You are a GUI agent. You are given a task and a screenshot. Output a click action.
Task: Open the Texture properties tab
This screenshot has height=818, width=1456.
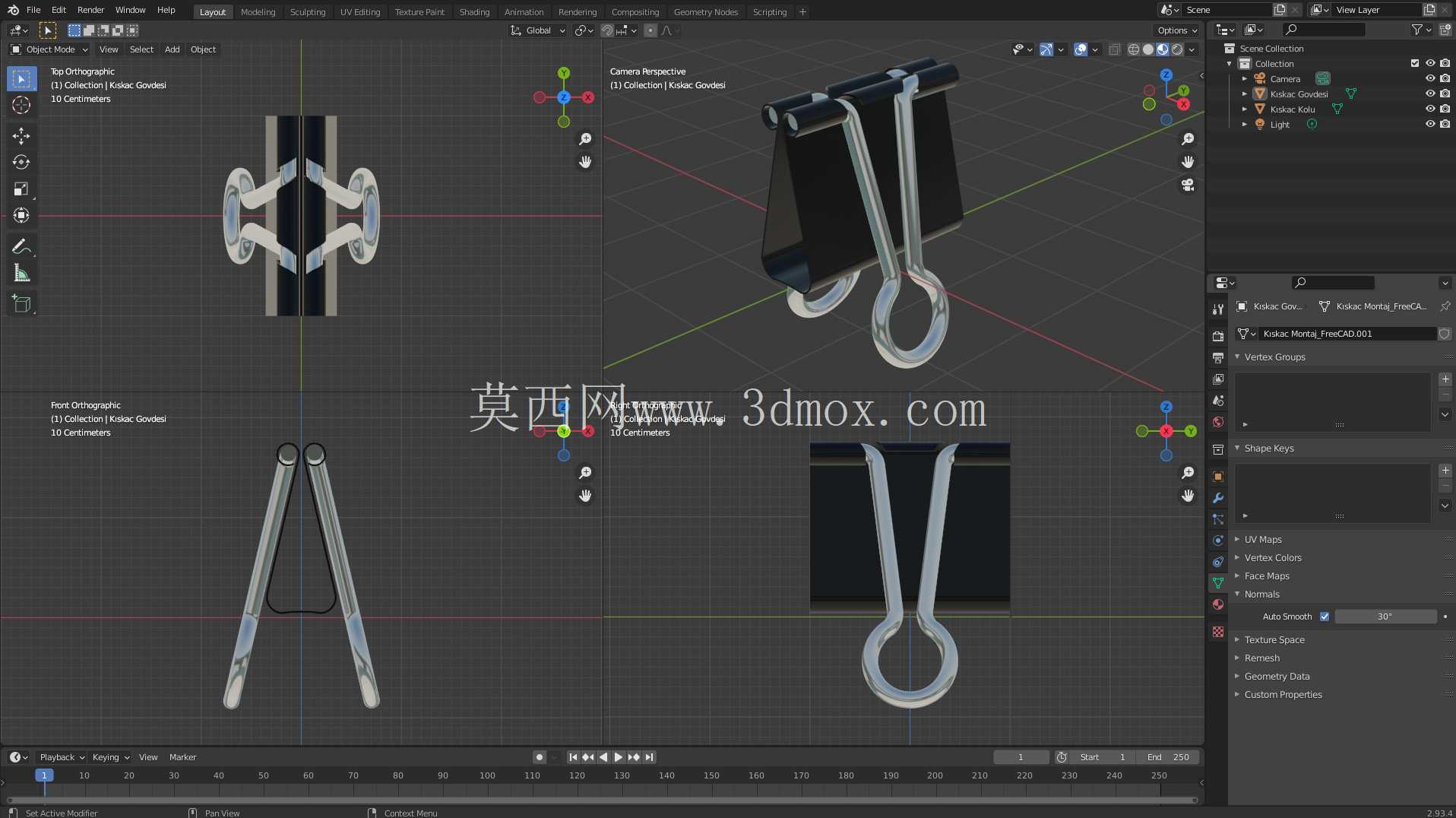tap(1218, 632)
